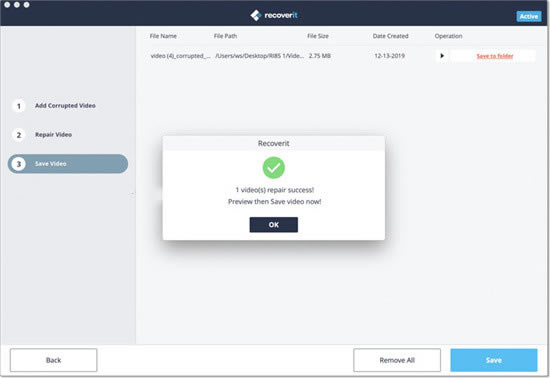Image resolution: width=550 pixels, height=378 pixels.
Task: Go Back to the previous step
Action: pyautogui.click(x=53, y=360)
